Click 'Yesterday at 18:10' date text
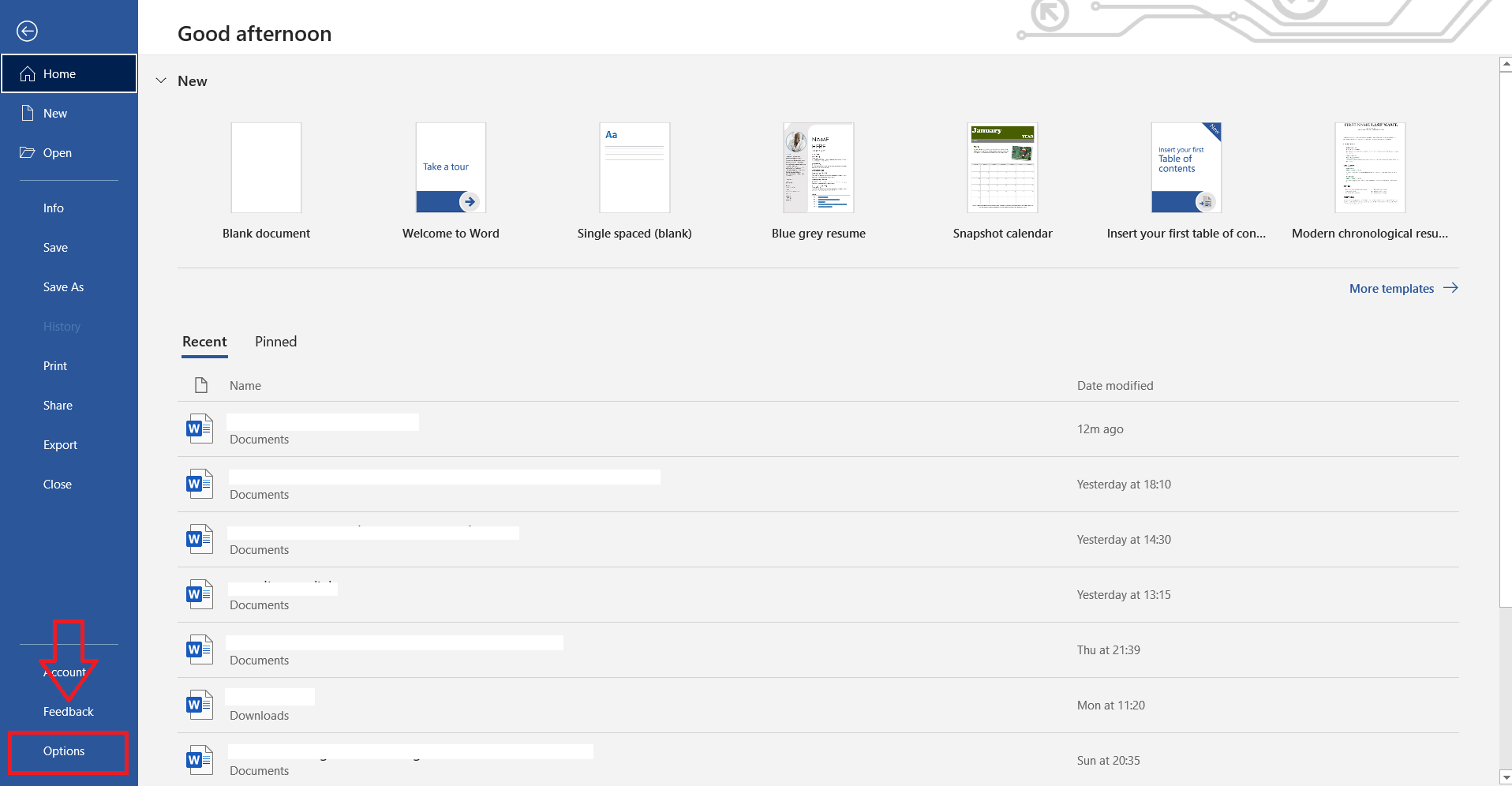The height and width of the screenshot is (786, 1512). (x=1124, y=484)
